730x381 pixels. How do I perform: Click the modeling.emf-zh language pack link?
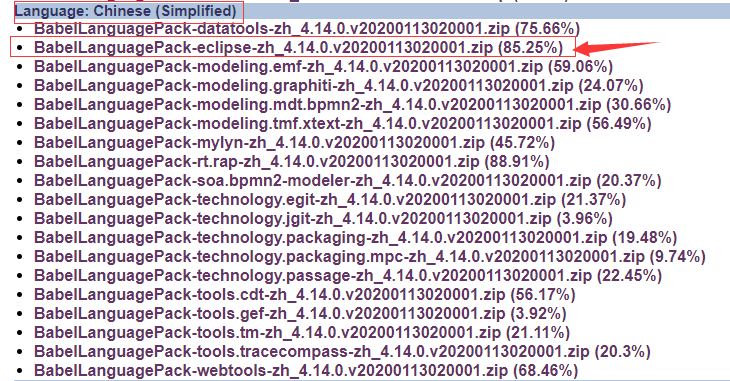[x=288, y=67]
